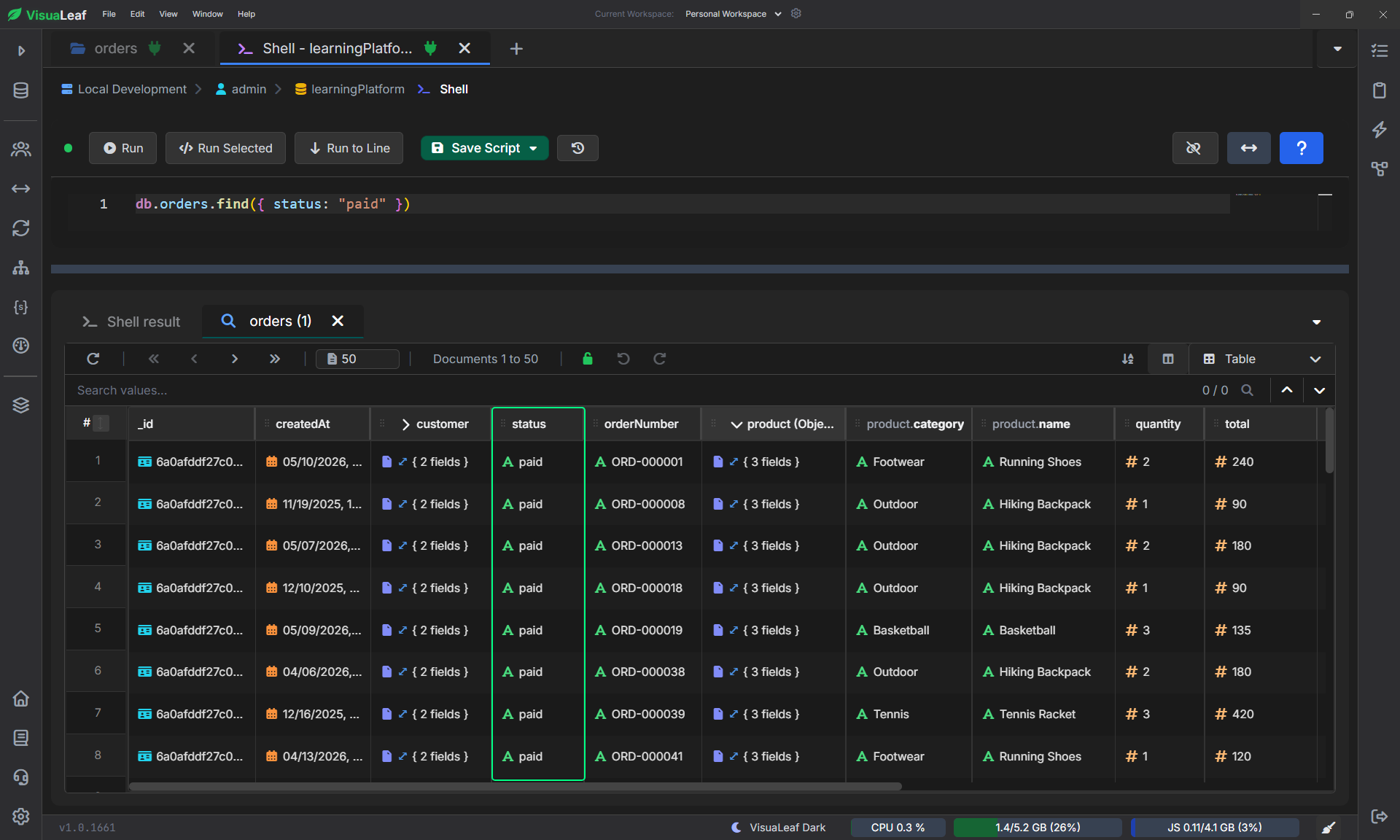Click the editor/results splitter bar

pos(699,269)
